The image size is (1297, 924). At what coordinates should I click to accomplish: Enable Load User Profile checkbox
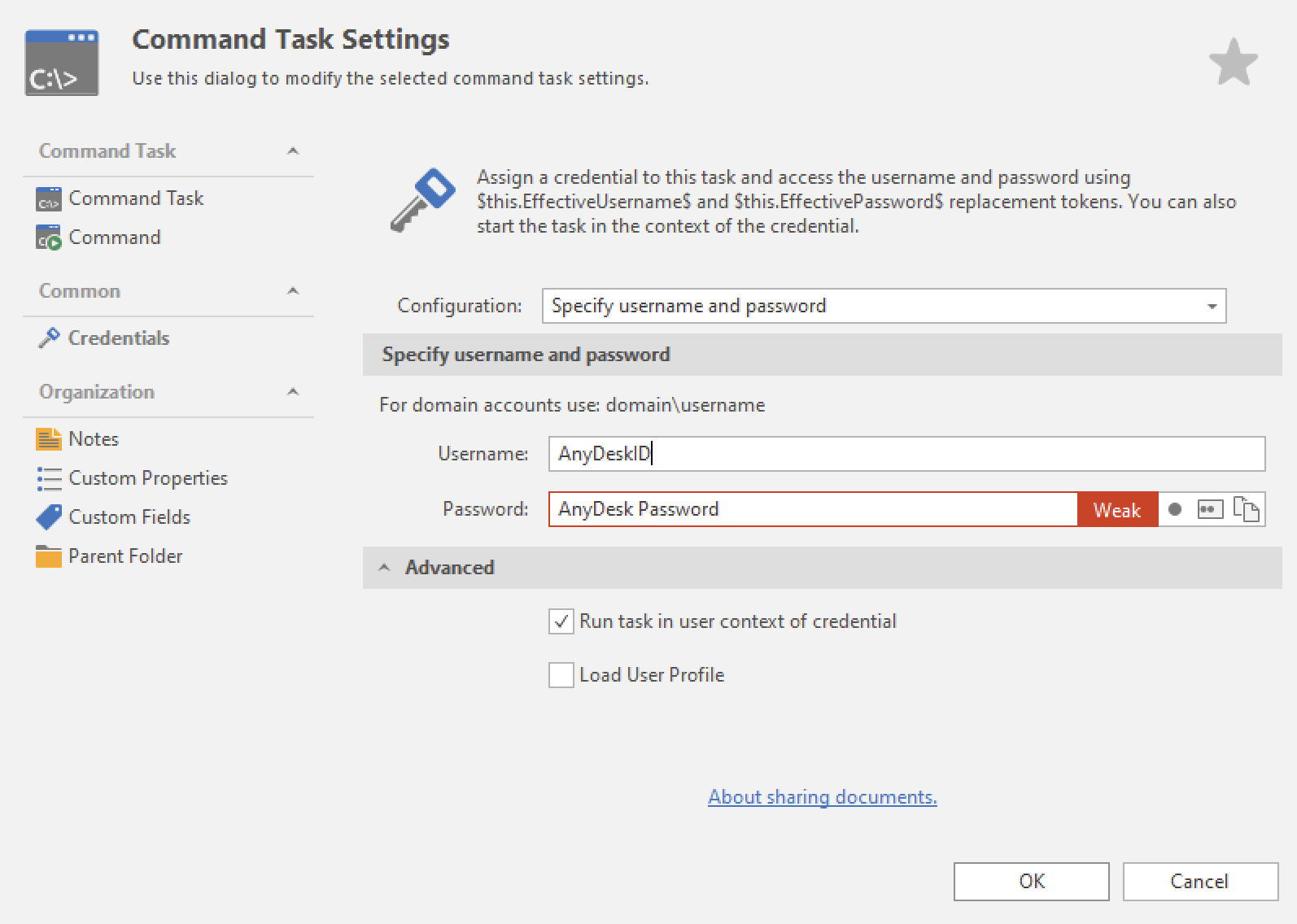point(561,675)
